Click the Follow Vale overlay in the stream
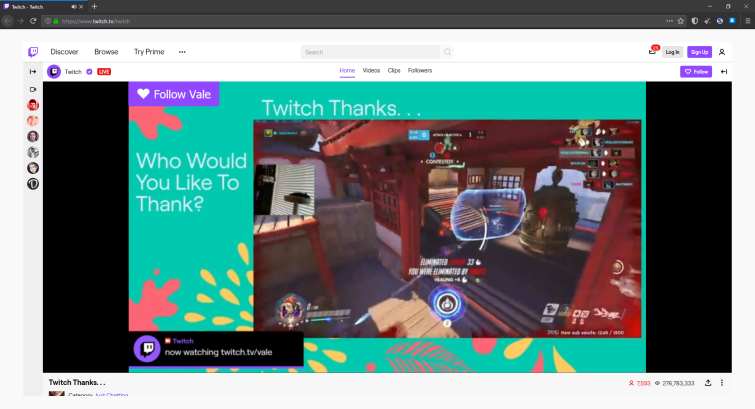Image resolution: width=755 pixels, height=409 pixels. (x=174, y=94)
